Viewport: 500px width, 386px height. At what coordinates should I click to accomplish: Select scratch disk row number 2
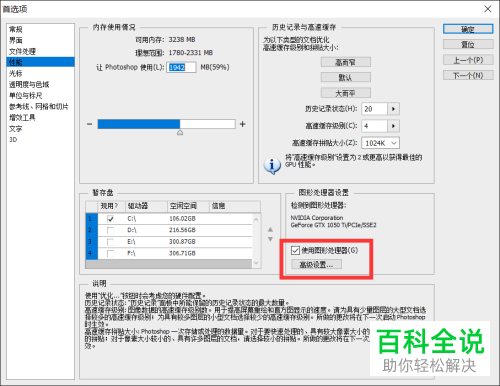[91, 230]
